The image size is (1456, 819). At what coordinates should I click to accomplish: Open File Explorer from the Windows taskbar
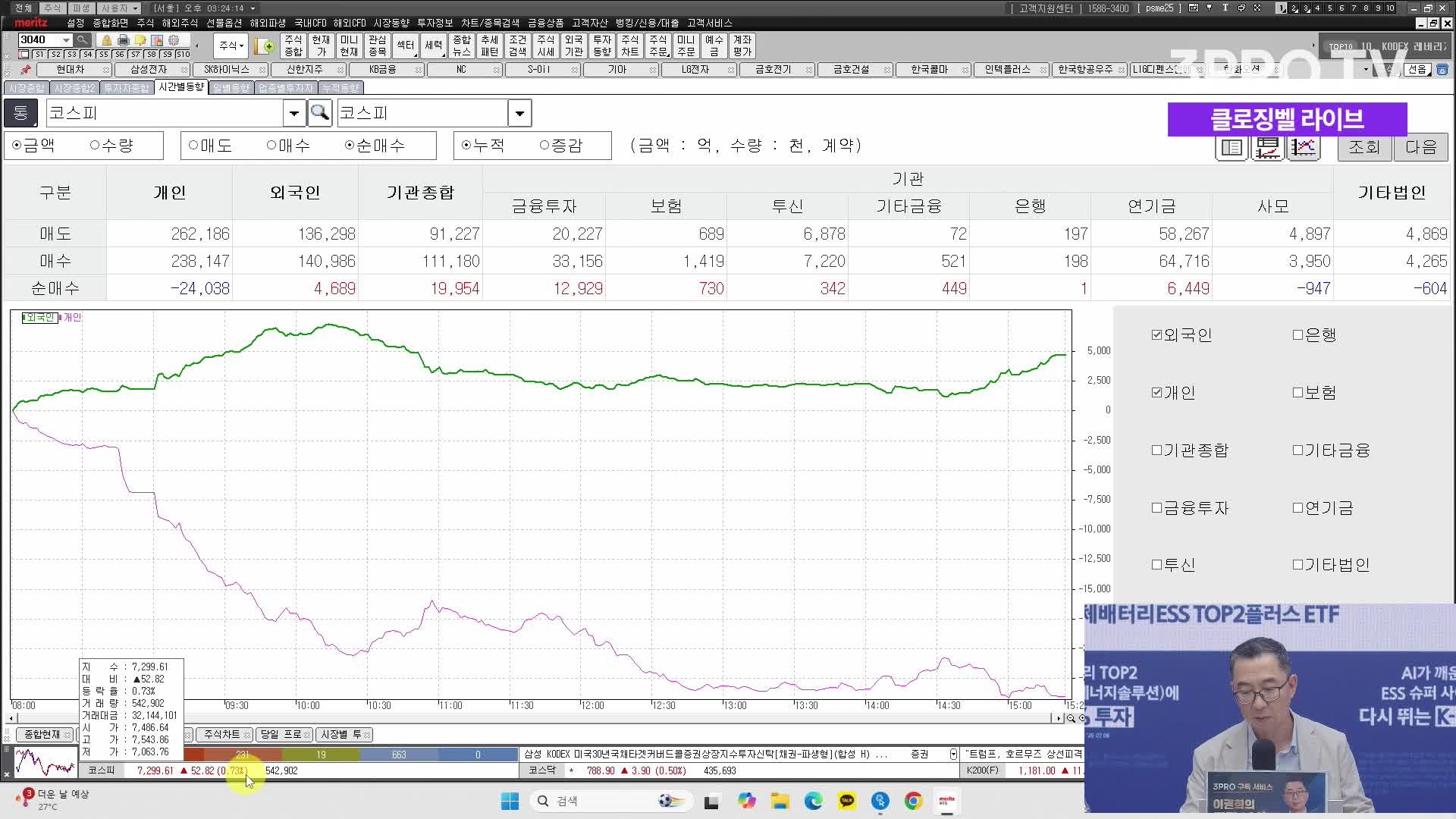780,801
